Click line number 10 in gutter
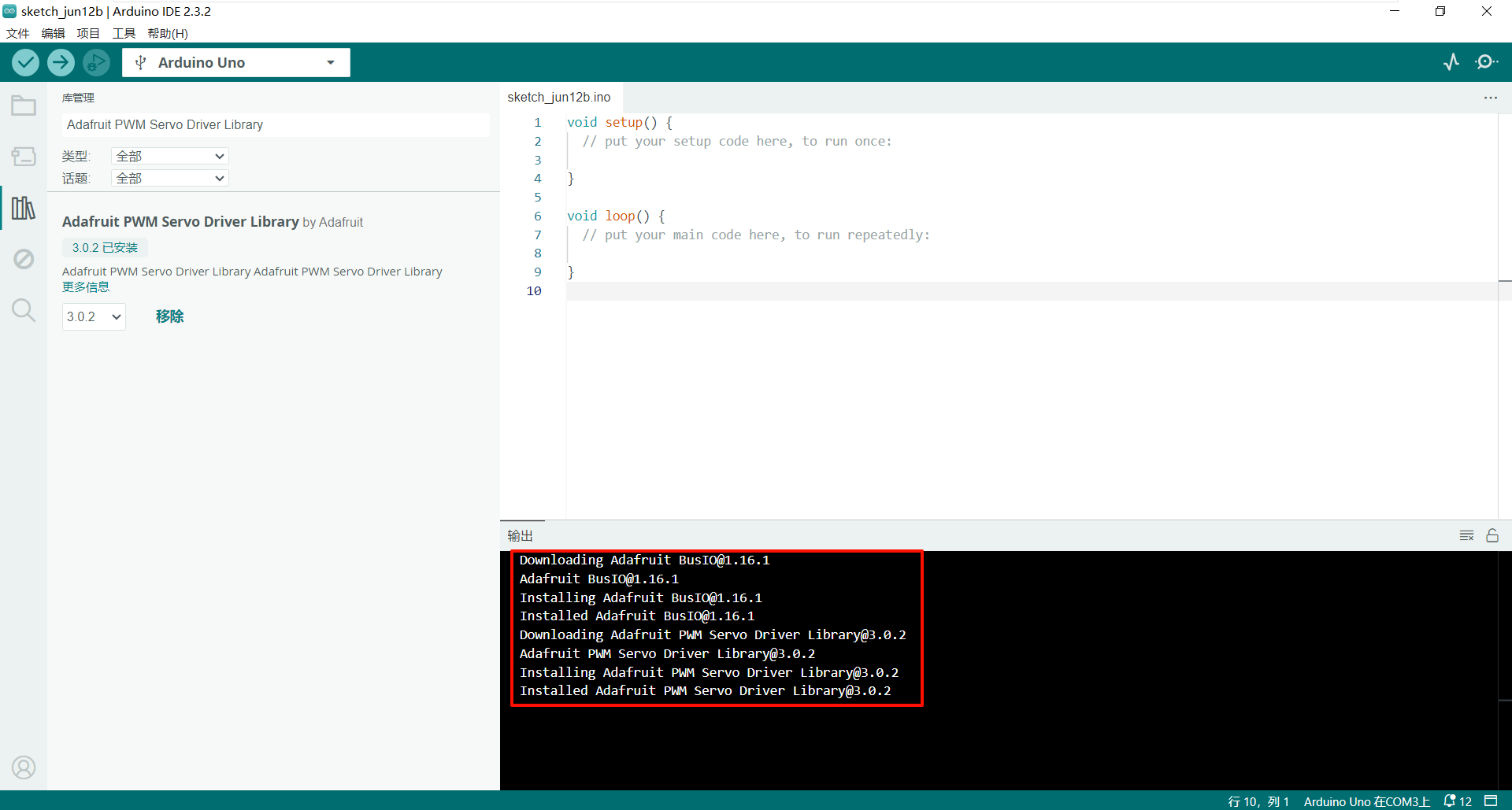Image resolution: width=1512 pixels, height=810 pixels. click(534, 290)
